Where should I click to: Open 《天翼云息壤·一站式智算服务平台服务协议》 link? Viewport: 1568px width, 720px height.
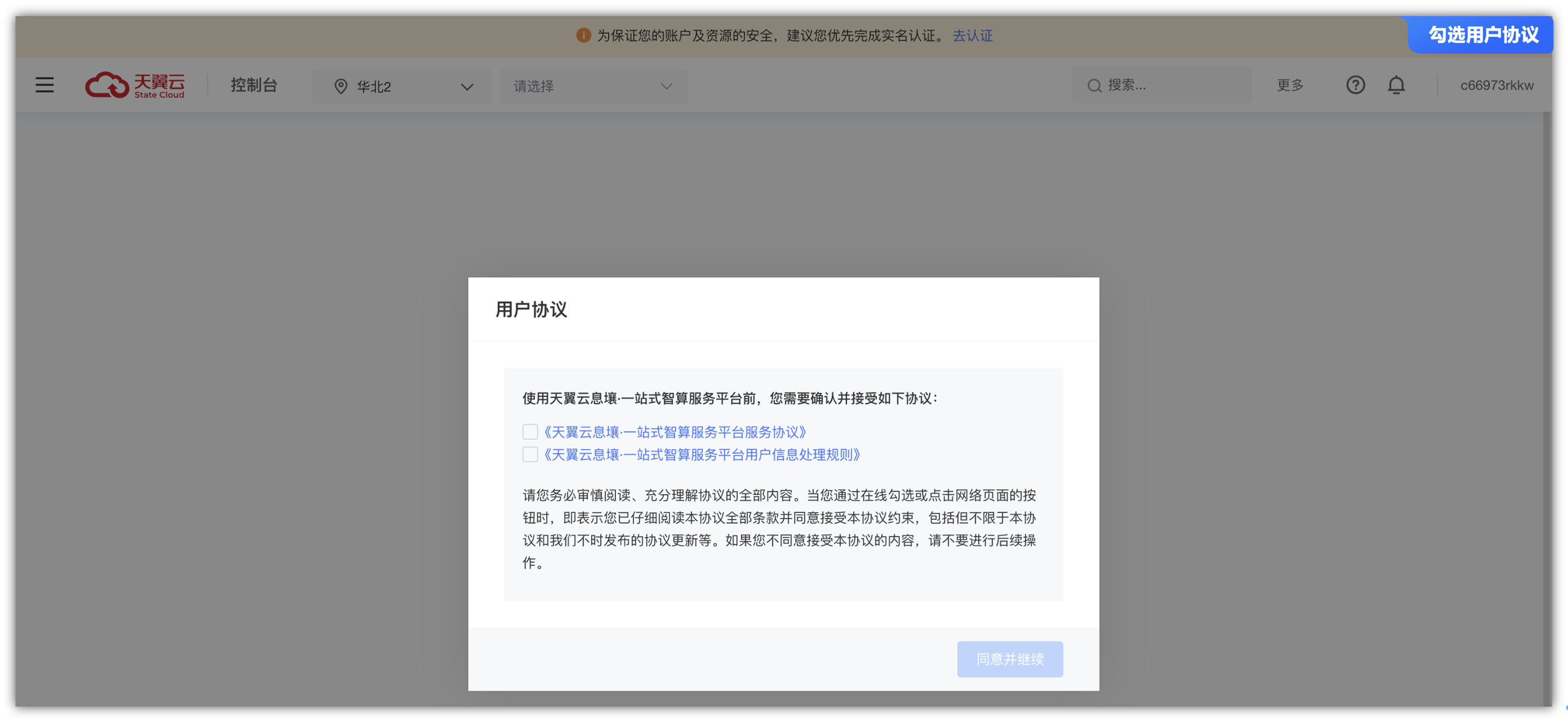tap(675, 432)
